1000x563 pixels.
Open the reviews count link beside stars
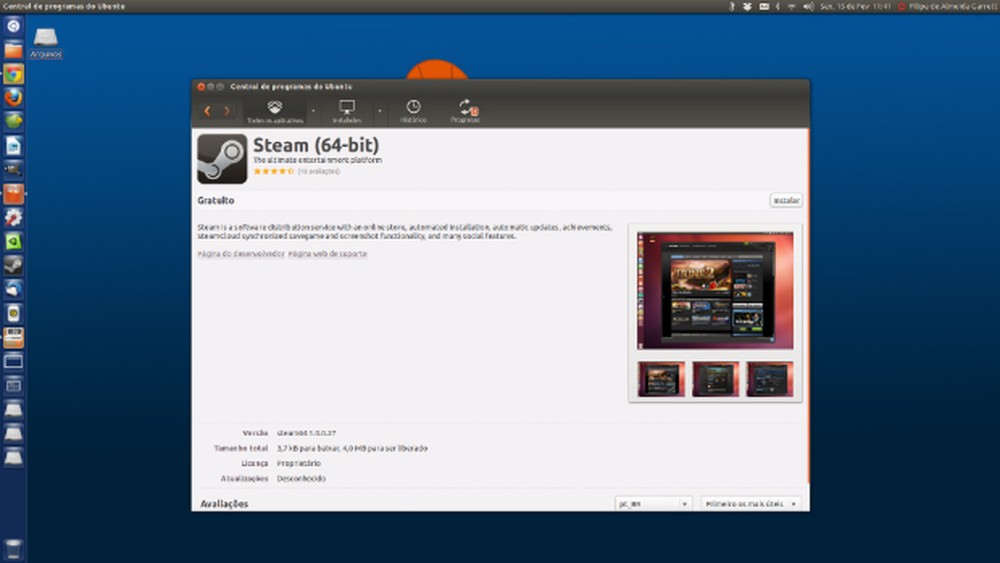click(x=319, y=171)
